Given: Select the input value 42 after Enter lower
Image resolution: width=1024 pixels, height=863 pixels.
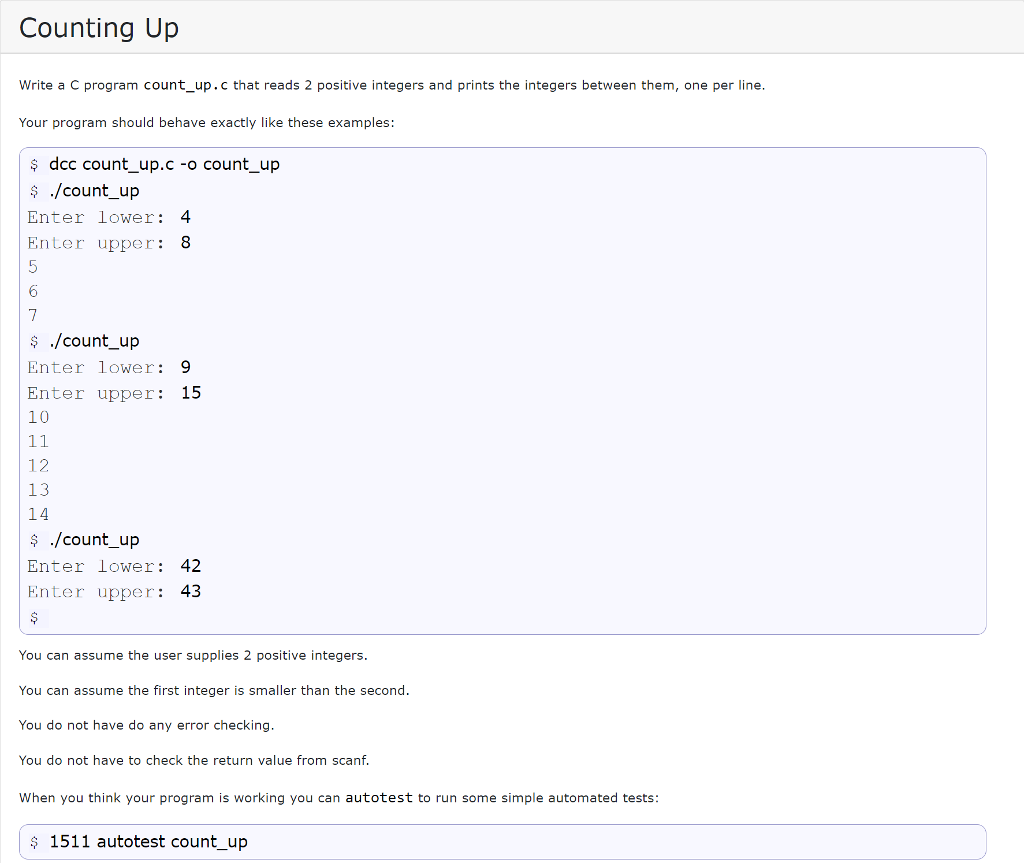Looking at the screenshot, I should click(191, 566).
